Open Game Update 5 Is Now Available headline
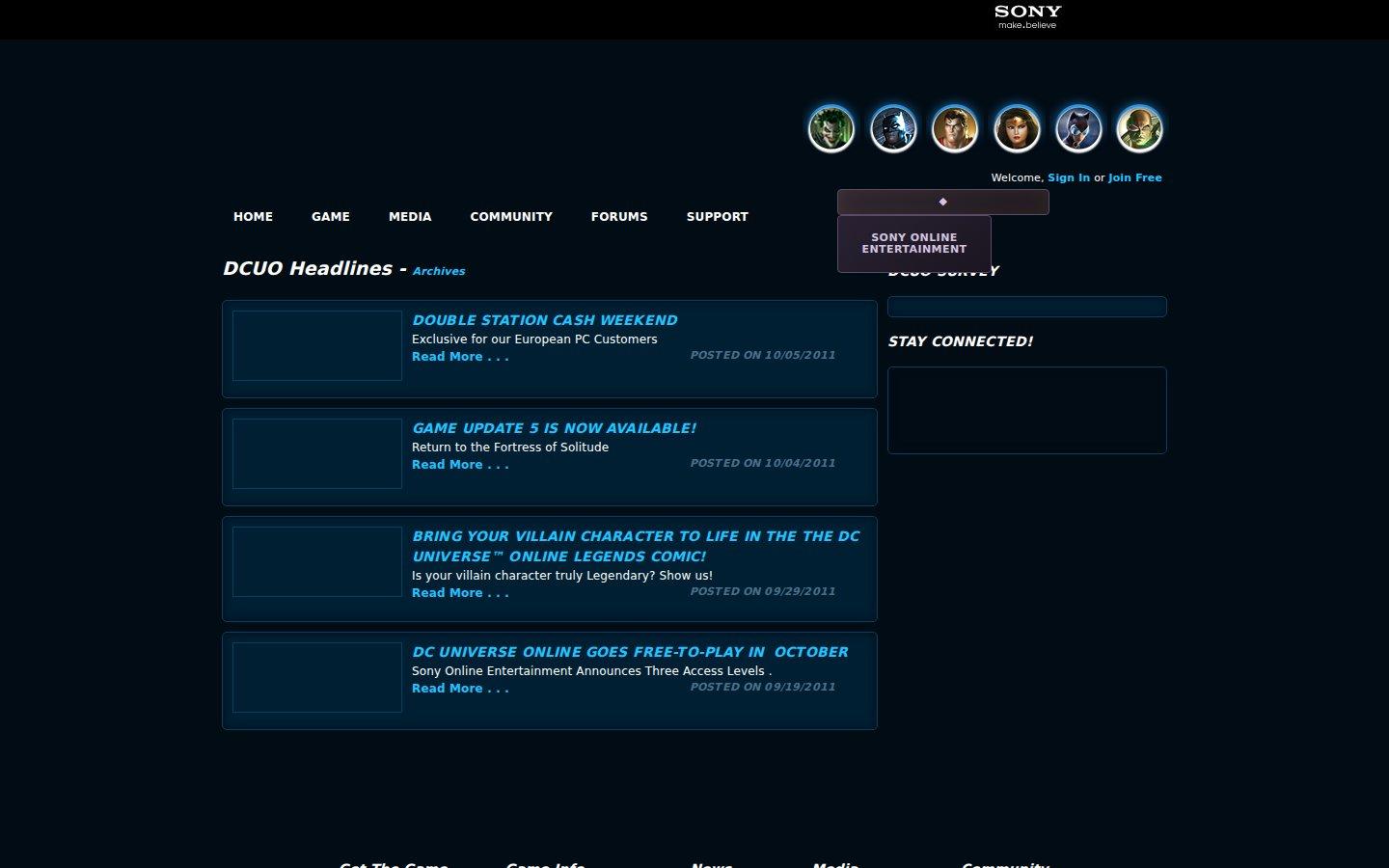This screenshot has height=868, width=1389. (554, 428)
